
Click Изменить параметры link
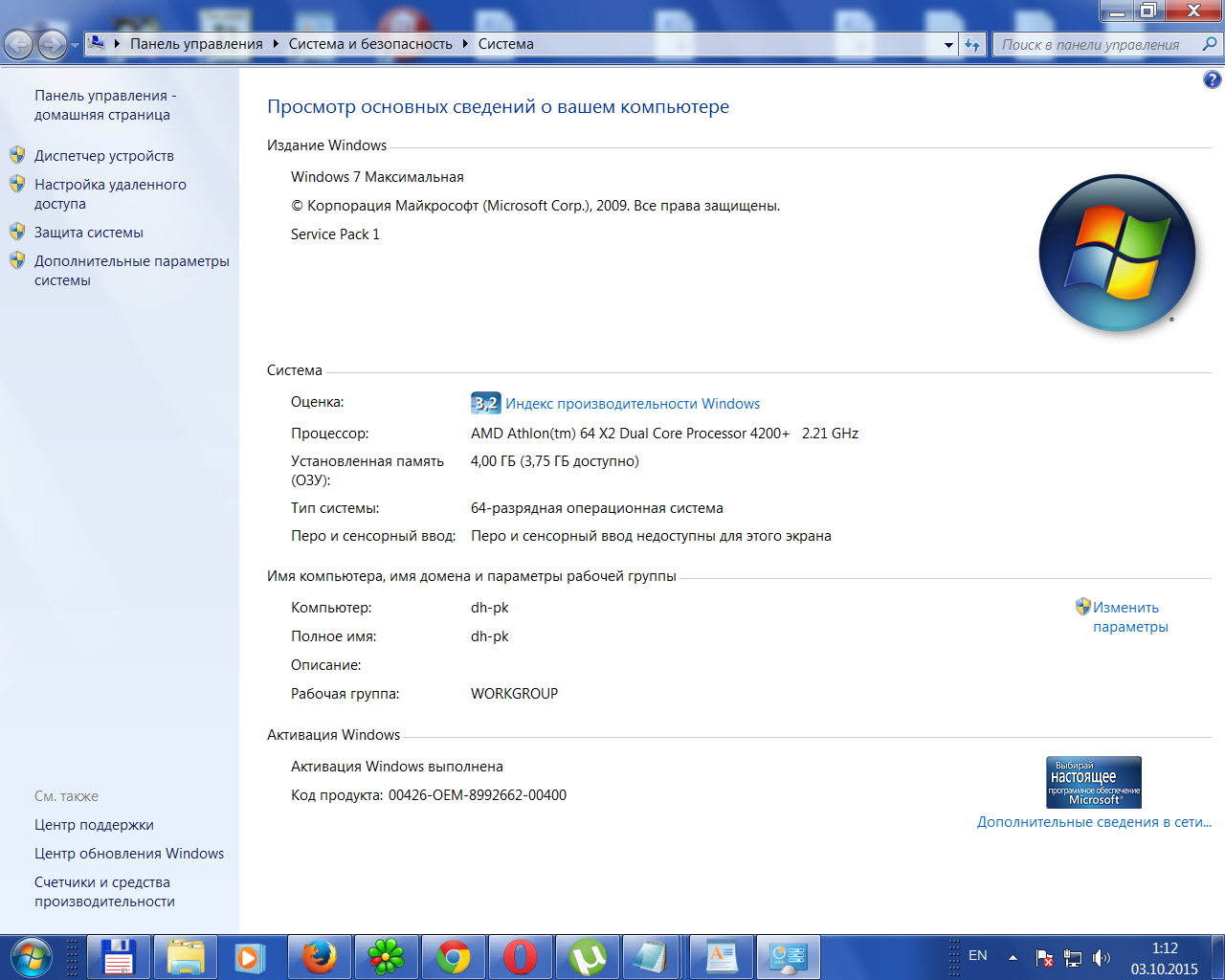click(1130, 617)
